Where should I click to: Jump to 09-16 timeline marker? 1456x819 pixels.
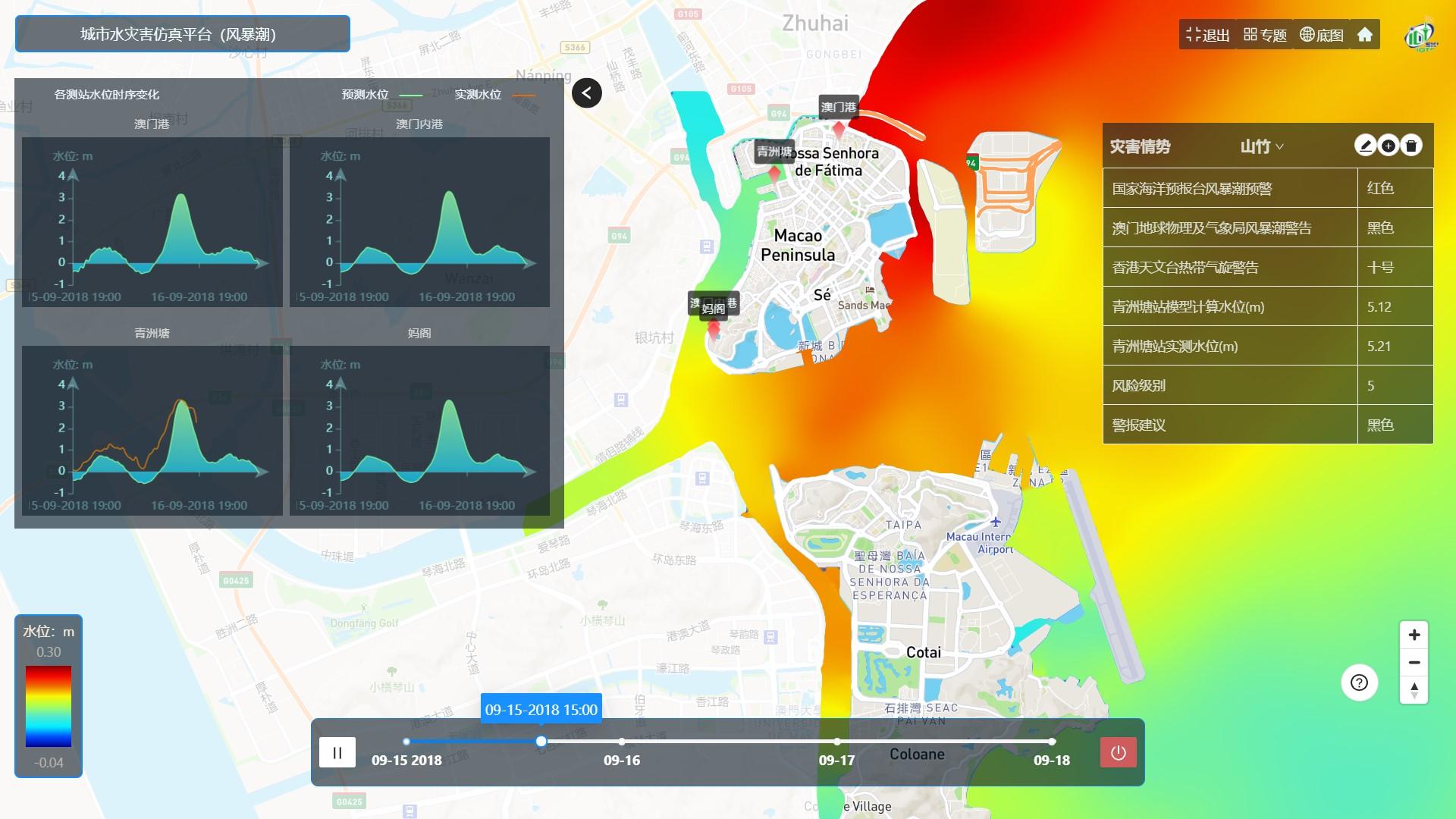(622, 742)
